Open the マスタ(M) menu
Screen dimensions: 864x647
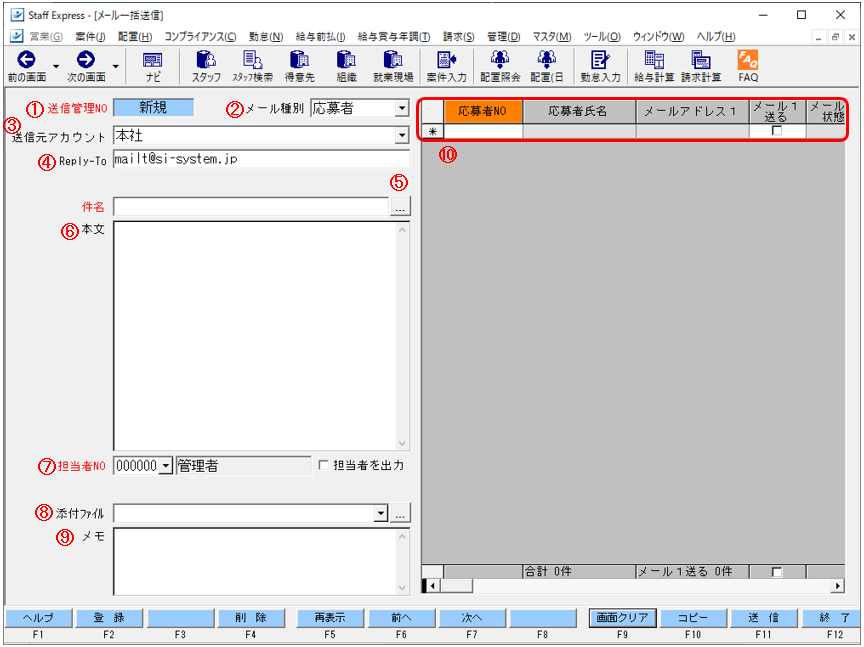[552, 37]
